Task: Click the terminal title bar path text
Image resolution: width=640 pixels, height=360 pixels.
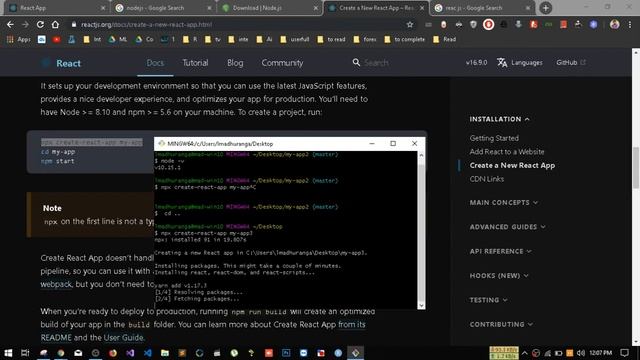Action: click(x=220, y=144)
